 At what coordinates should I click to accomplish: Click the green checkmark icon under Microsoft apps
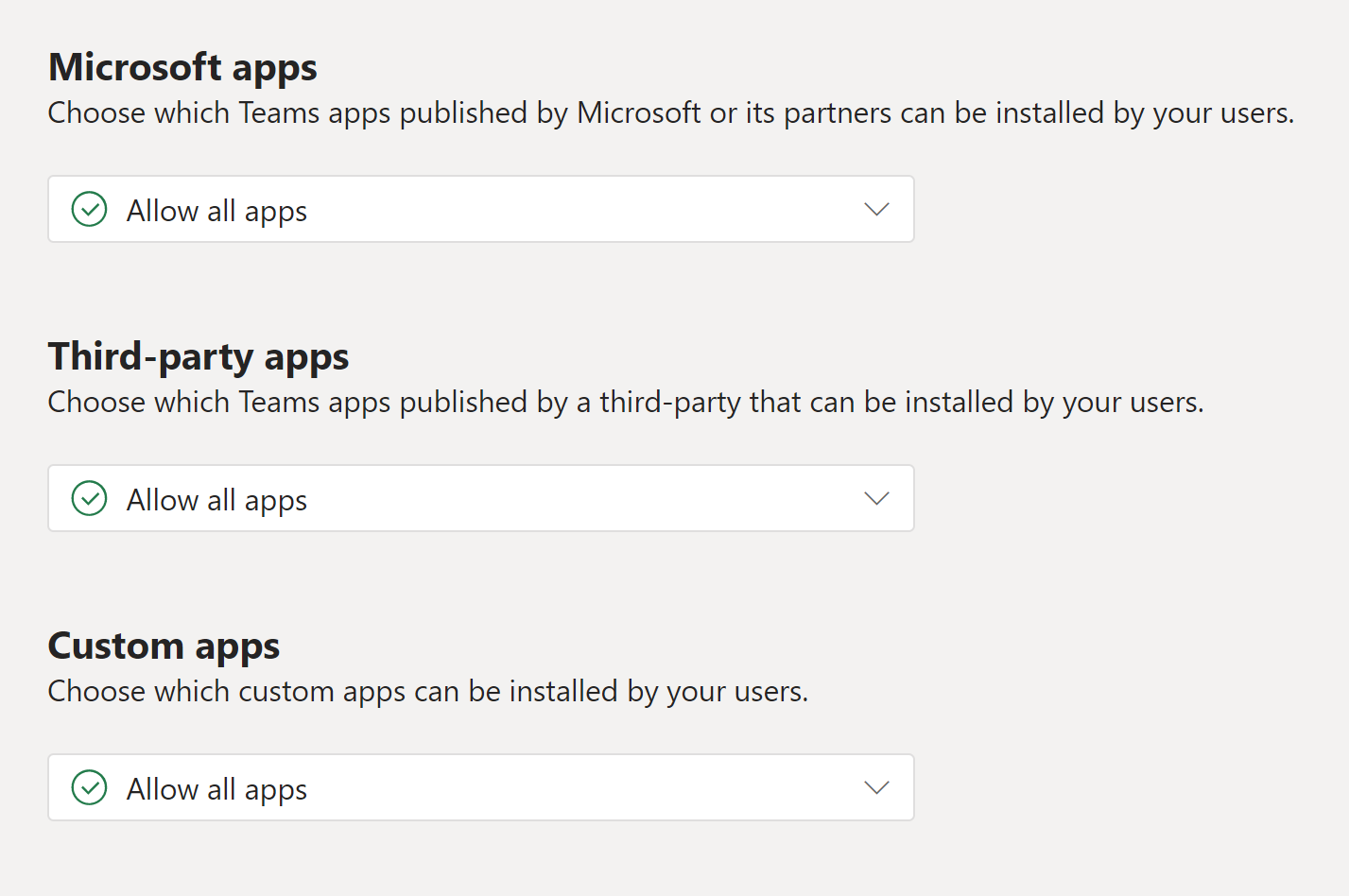[90, 210]
